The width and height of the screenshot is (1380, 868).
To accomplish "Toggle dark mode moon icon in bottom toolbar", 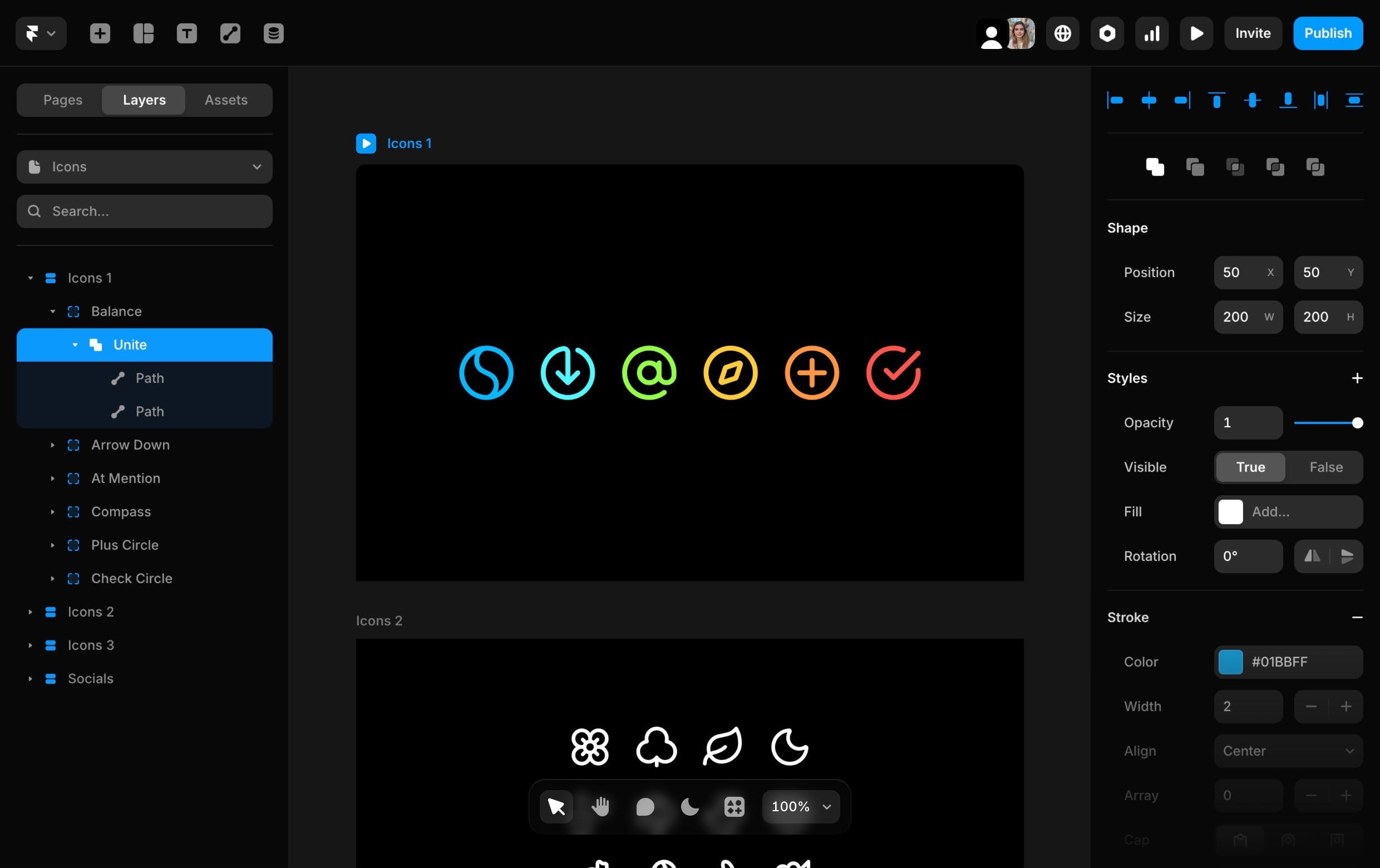I will click(x=689, y=806).
